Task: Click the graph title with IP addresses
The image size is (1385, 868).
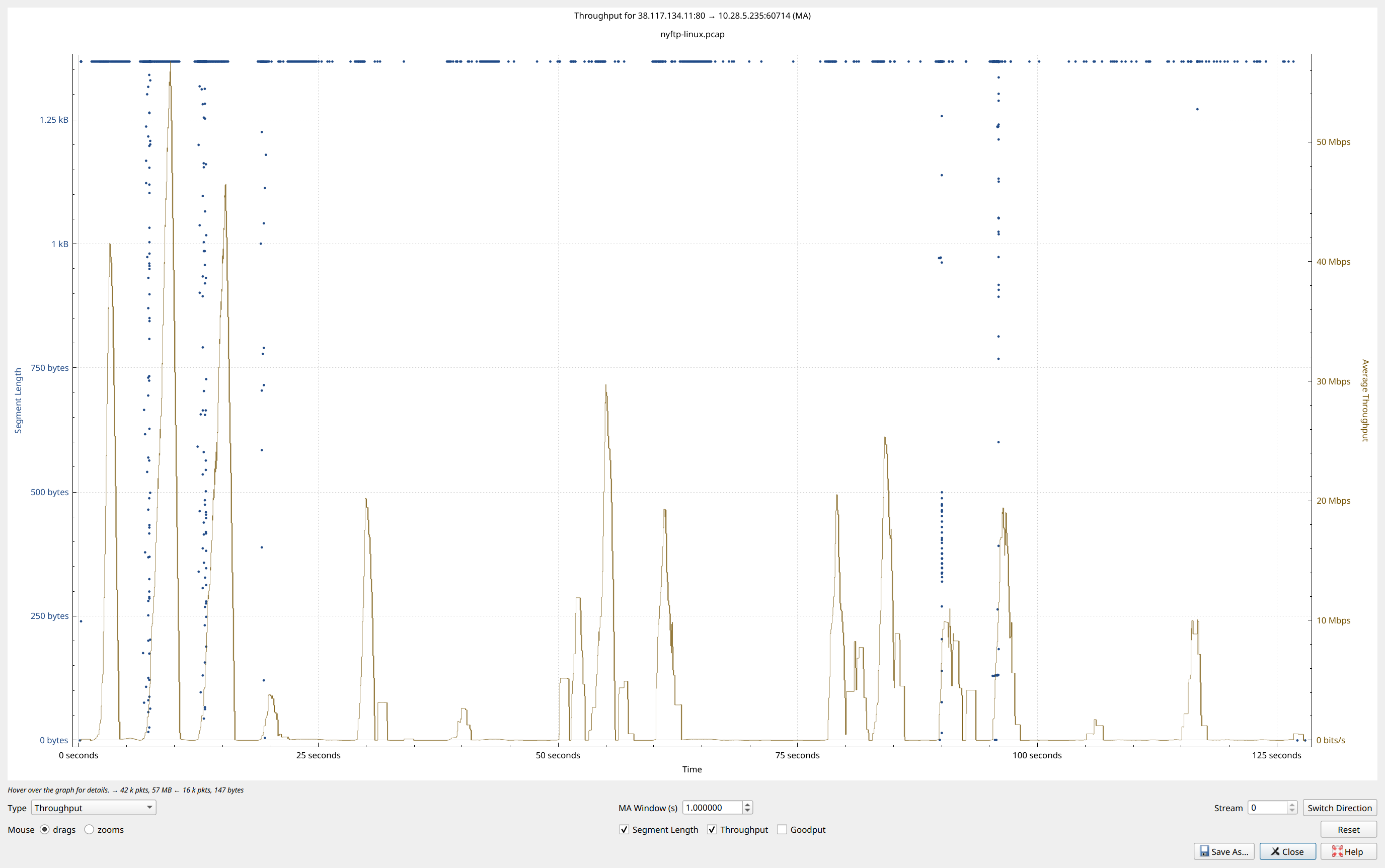Action: click(x=692, y=16)
